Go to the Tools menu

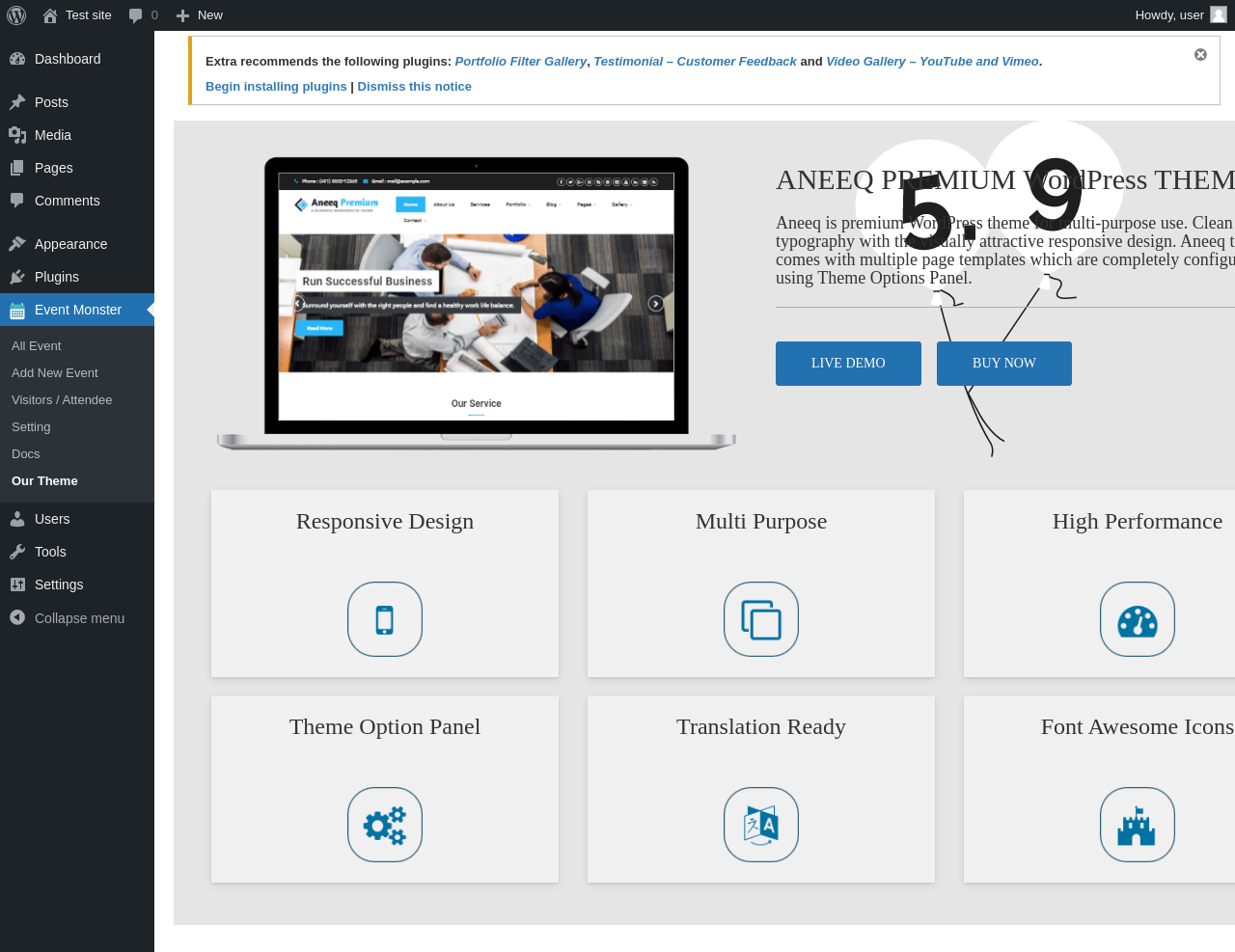(x=77, y=552)
